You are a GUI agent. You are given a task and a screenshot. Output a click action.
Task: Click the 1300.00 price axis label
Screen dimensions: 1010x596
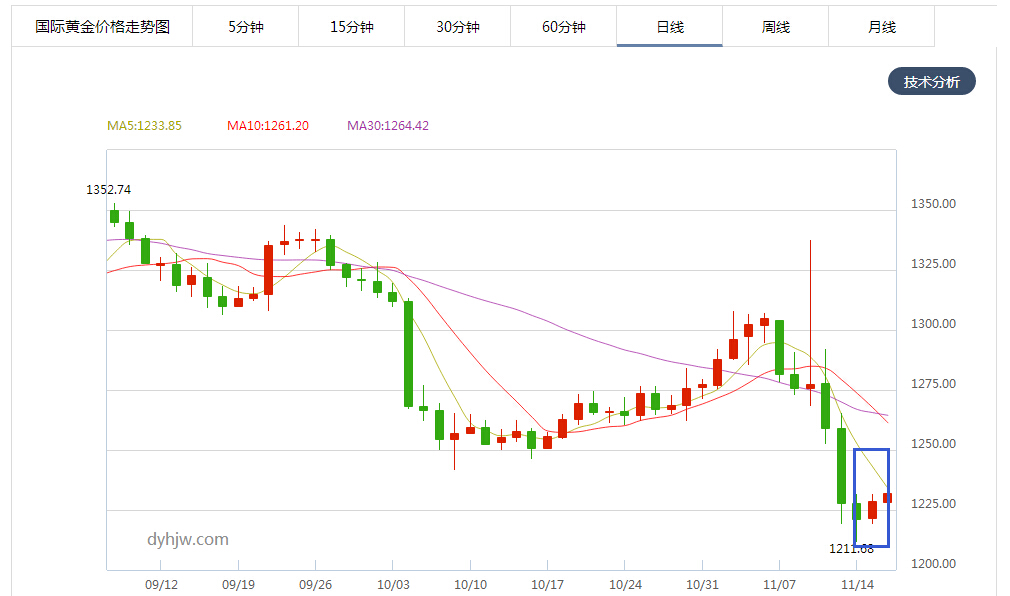coord(933,324)
